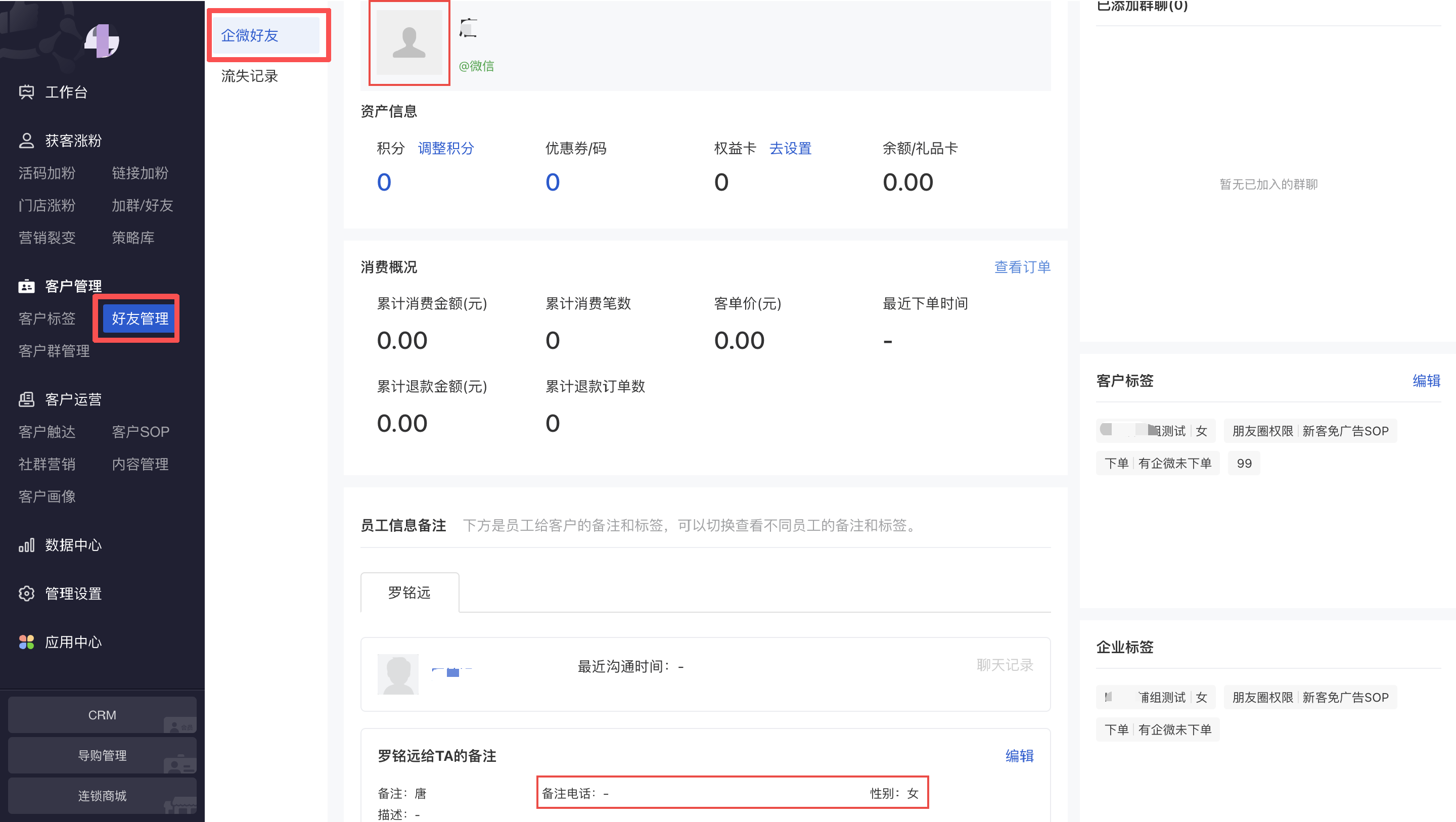Viewport: 1456px width, 822px height.
Task: Click the 应用中心 colorful clover icon
Action: [x=26, y=642]
